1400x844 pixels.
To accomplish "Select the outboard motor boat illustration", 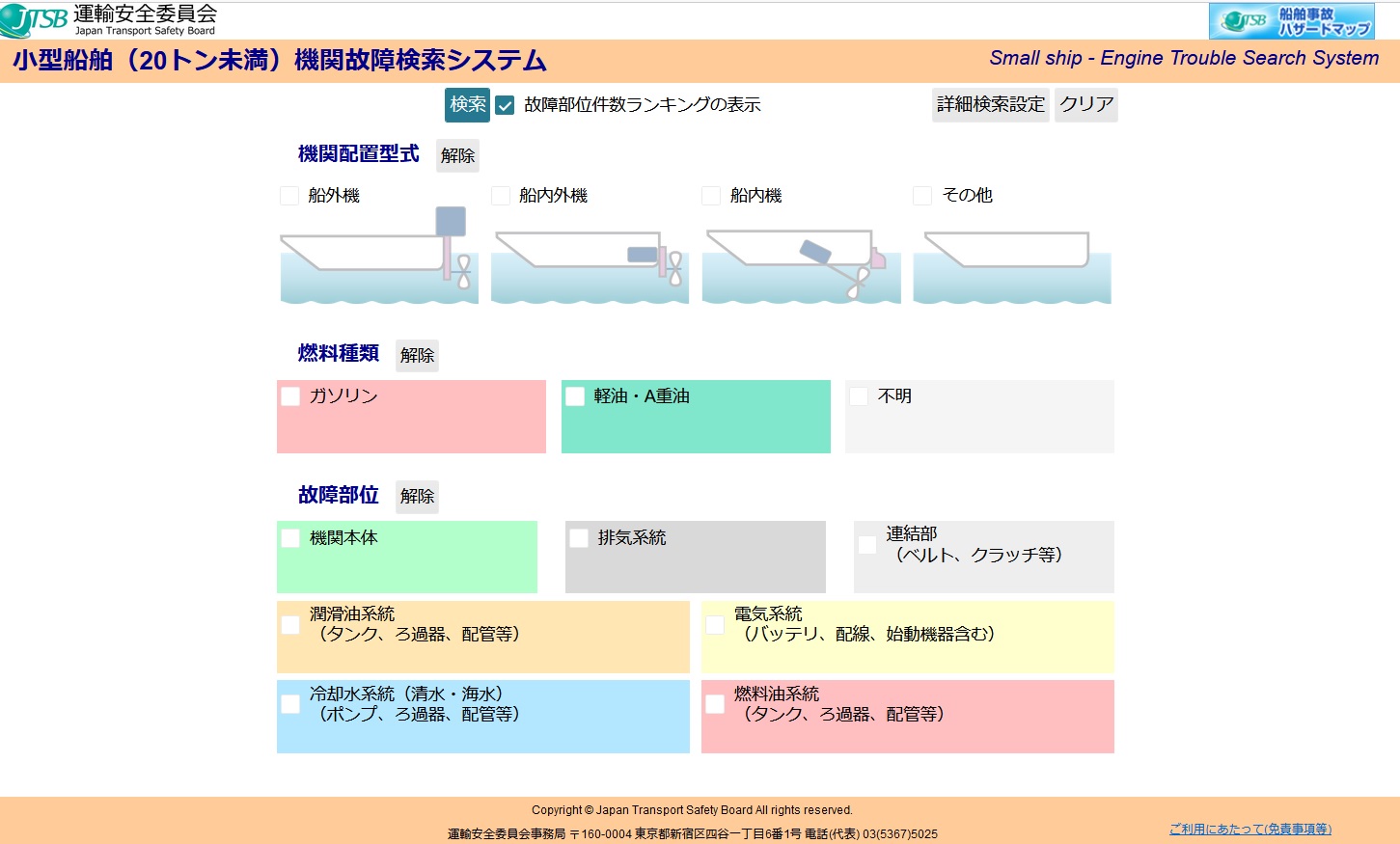I will [x=379, y=256].
